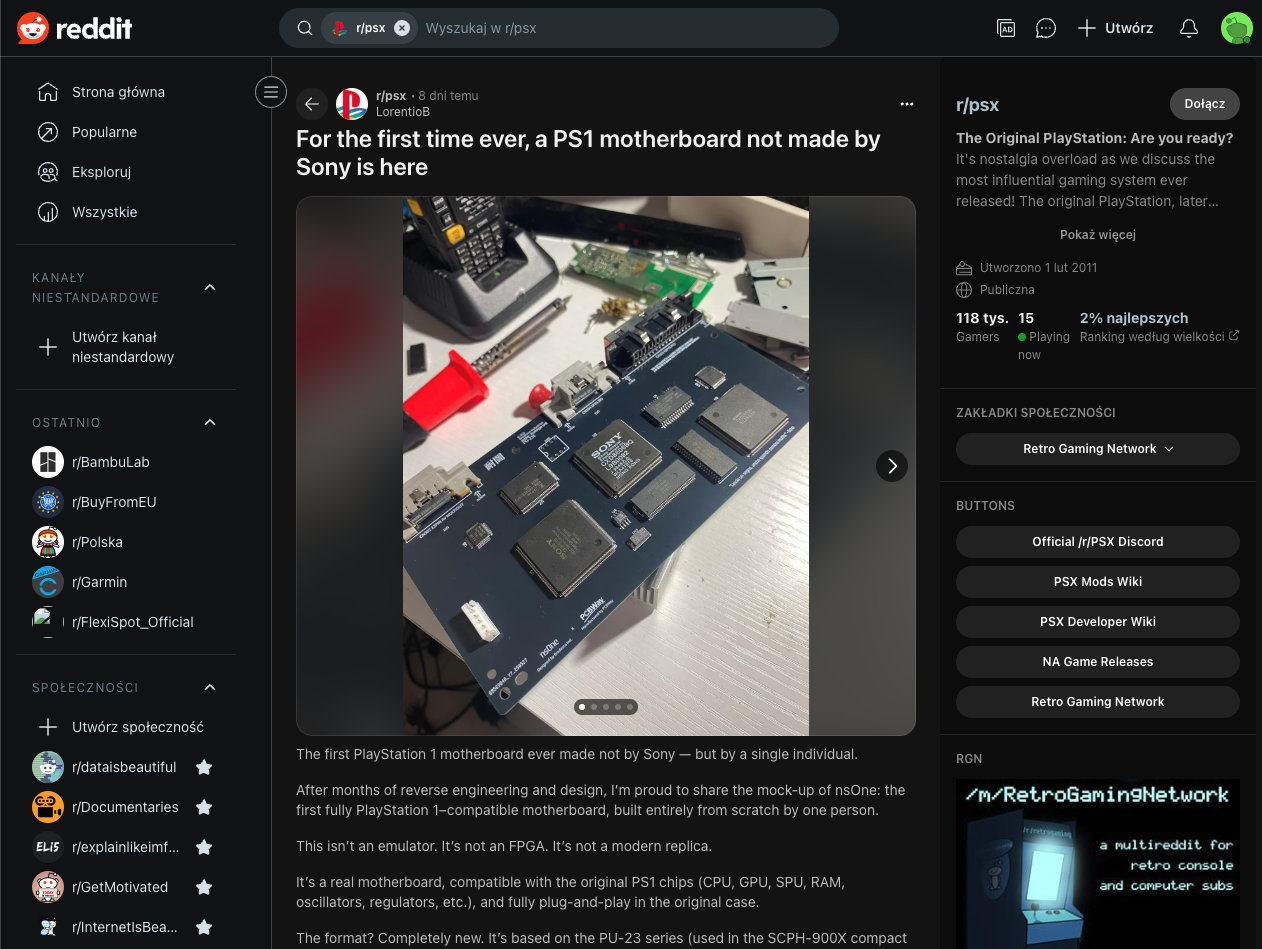
Task: Toggle the r/GetMotivated favorite star
Action: [204, 887]
